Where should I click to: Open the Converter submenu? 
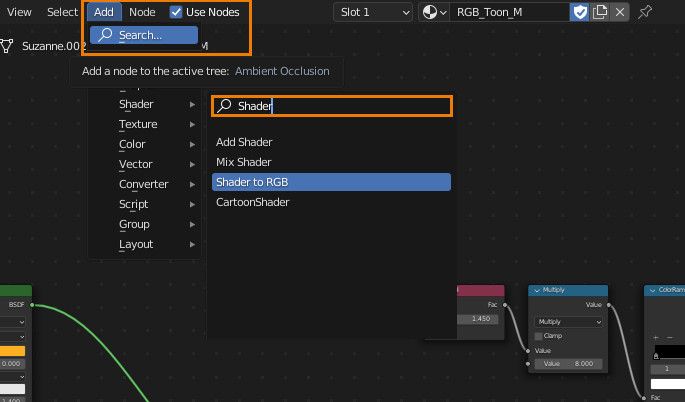(x=156, y=184)
